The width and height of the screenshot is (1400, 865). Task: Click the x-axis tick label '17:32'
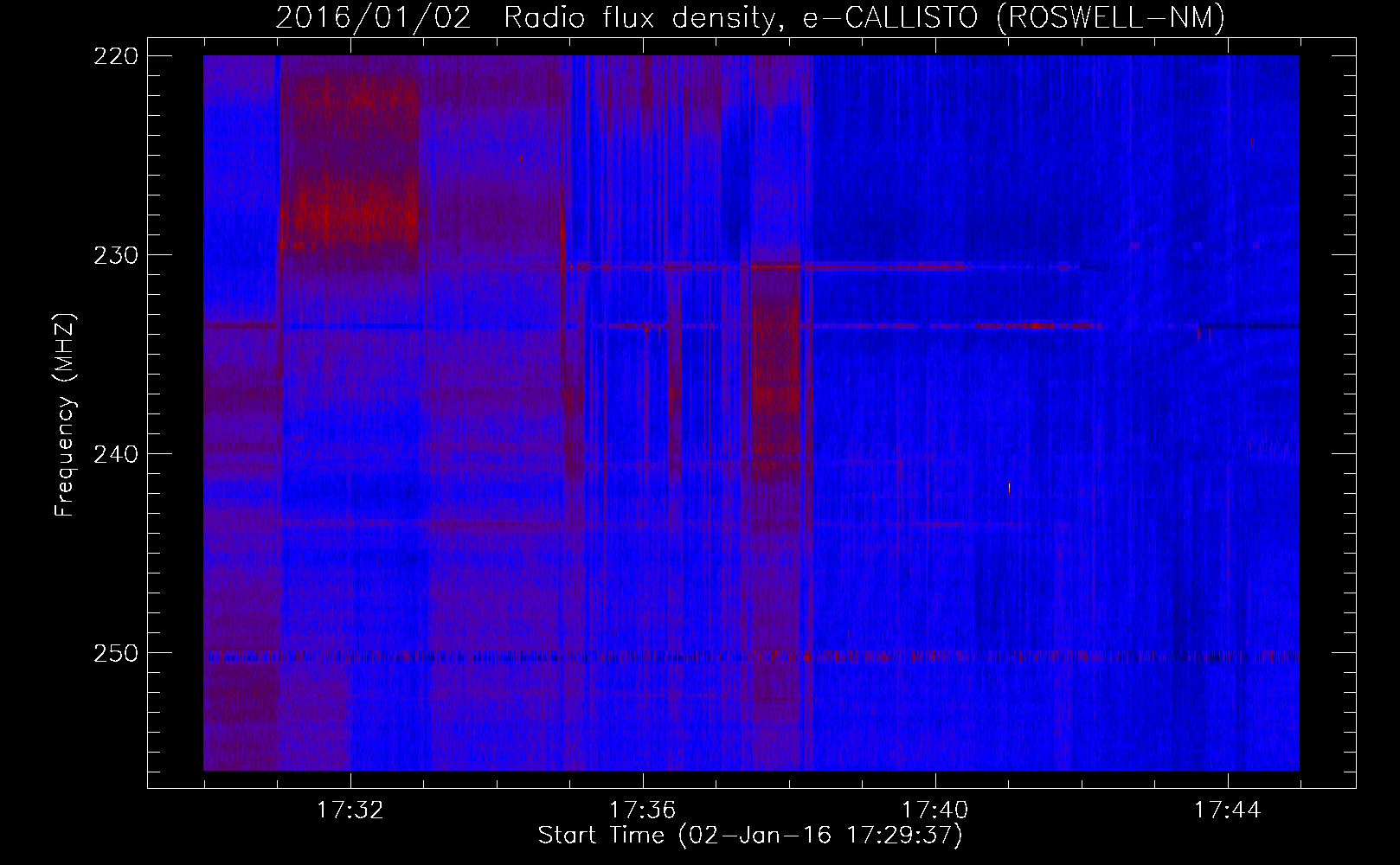tap(350, 811)
